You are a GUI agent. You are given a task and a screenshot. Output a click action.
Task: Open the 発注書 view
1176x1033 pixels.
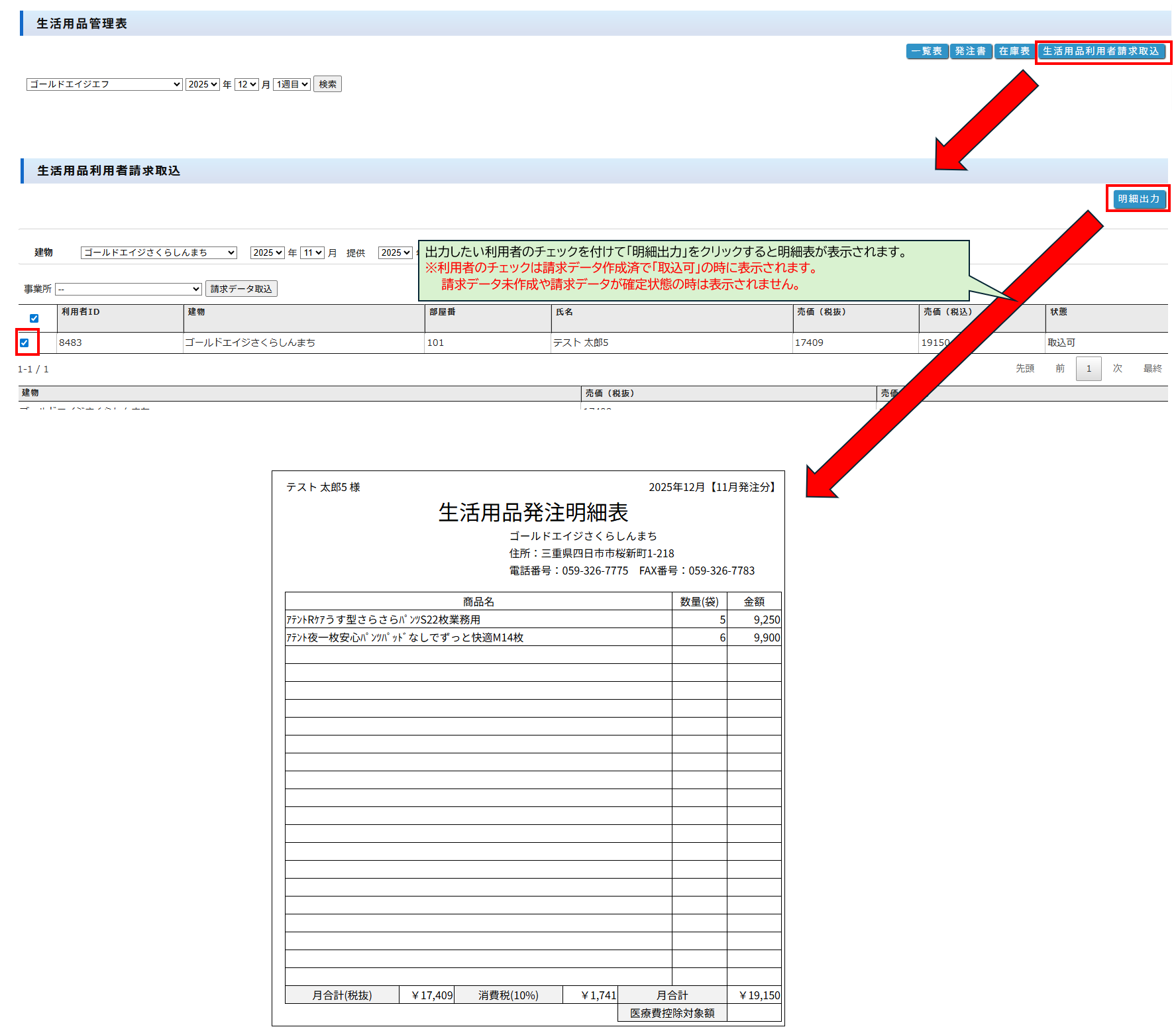[970, 51]
